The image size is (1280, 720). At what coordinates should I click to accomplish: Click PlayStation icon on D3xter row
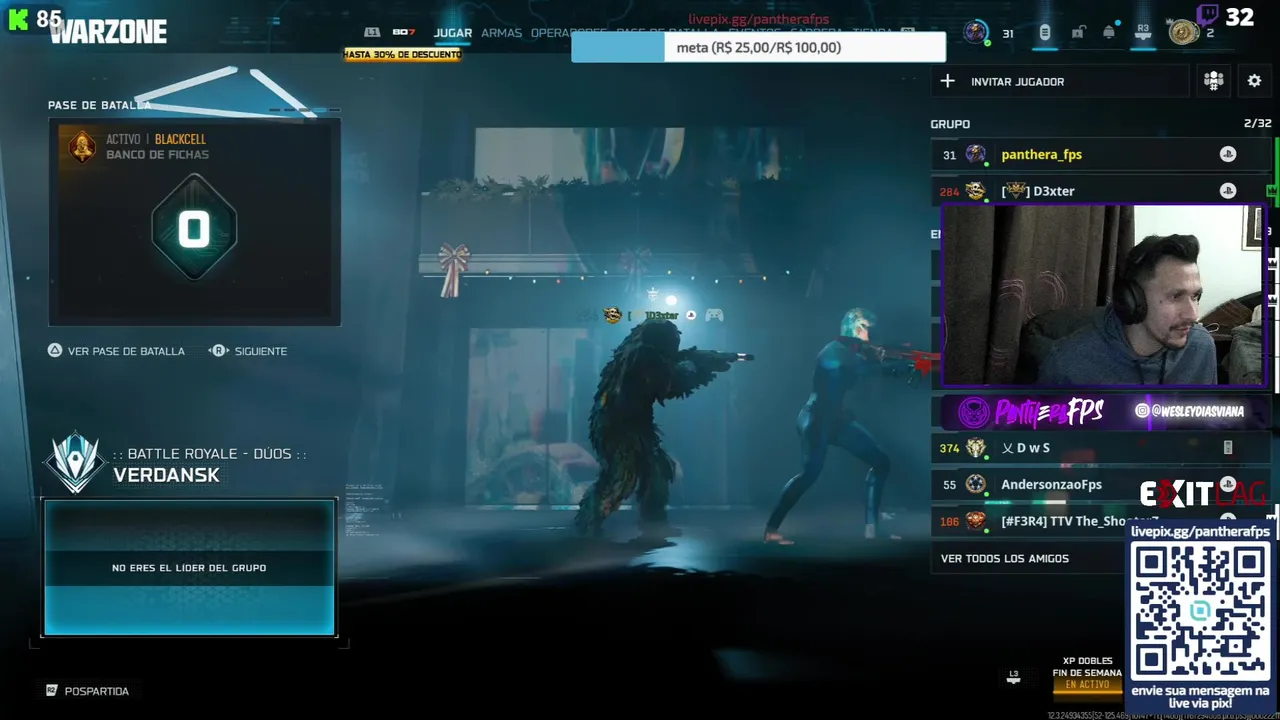point(1228,190)
